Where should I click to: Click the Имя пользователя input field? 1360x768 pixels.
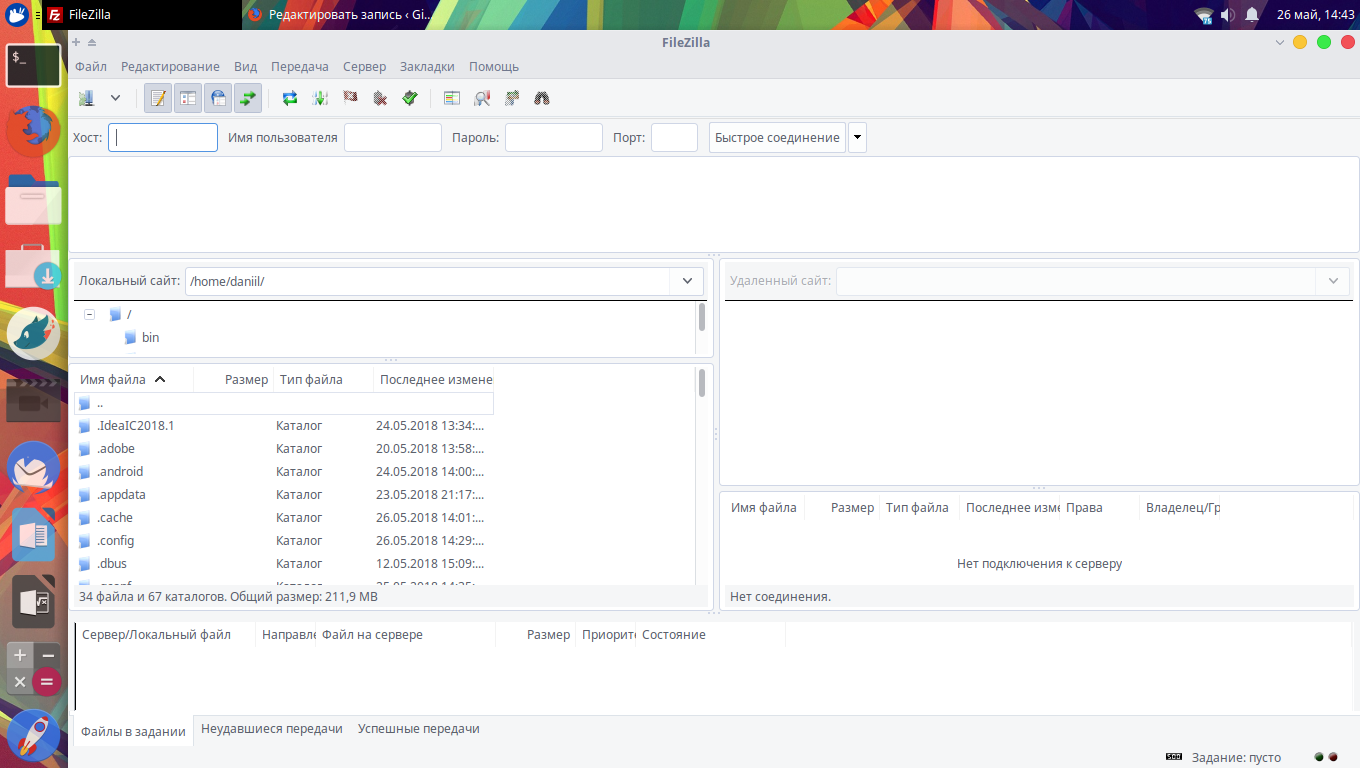tap(393, 137)
